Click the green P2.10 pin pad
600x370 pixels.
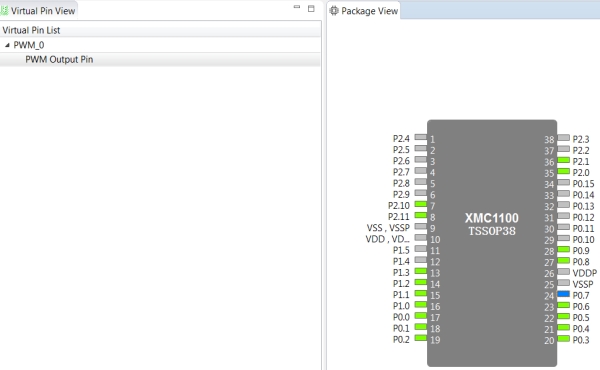(x=421, y=204)
